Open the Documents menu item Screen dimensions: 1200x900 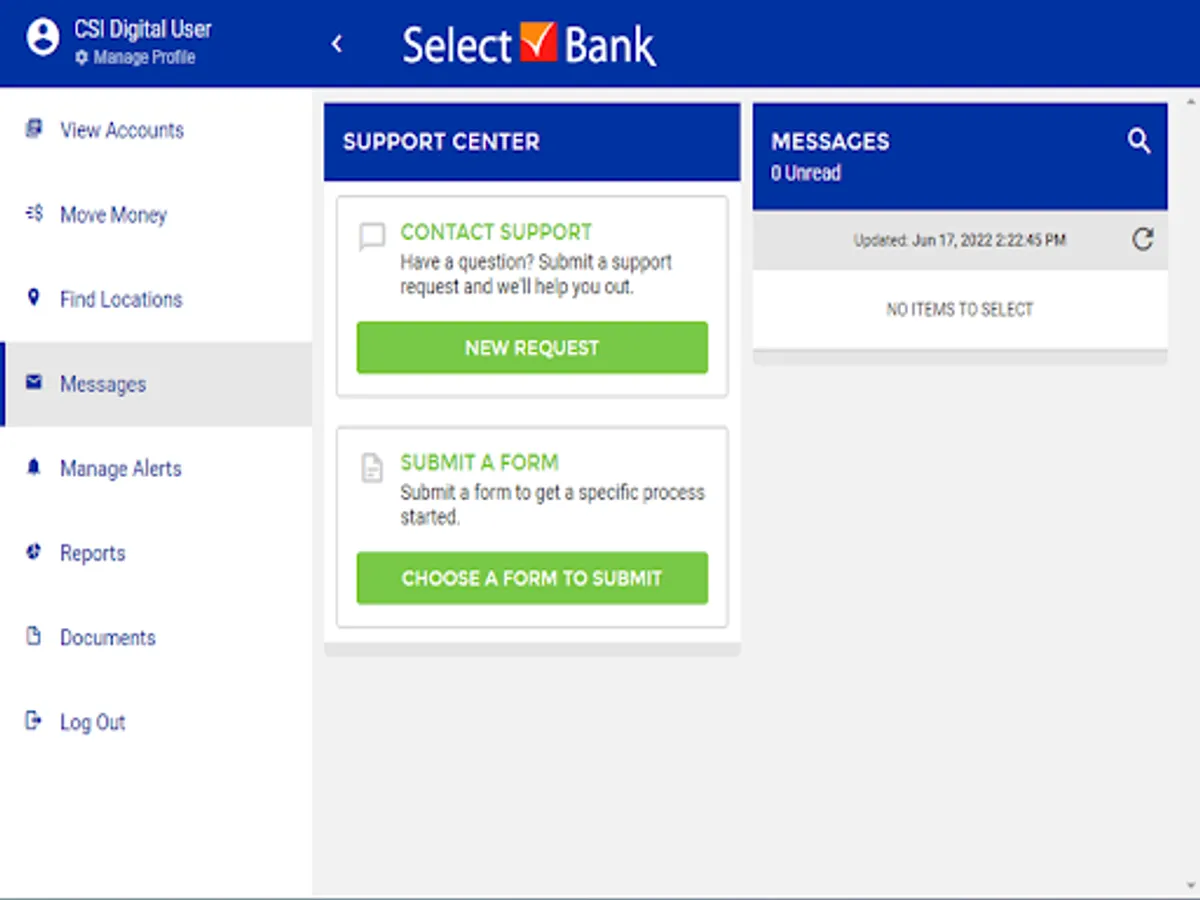[107, 638]
